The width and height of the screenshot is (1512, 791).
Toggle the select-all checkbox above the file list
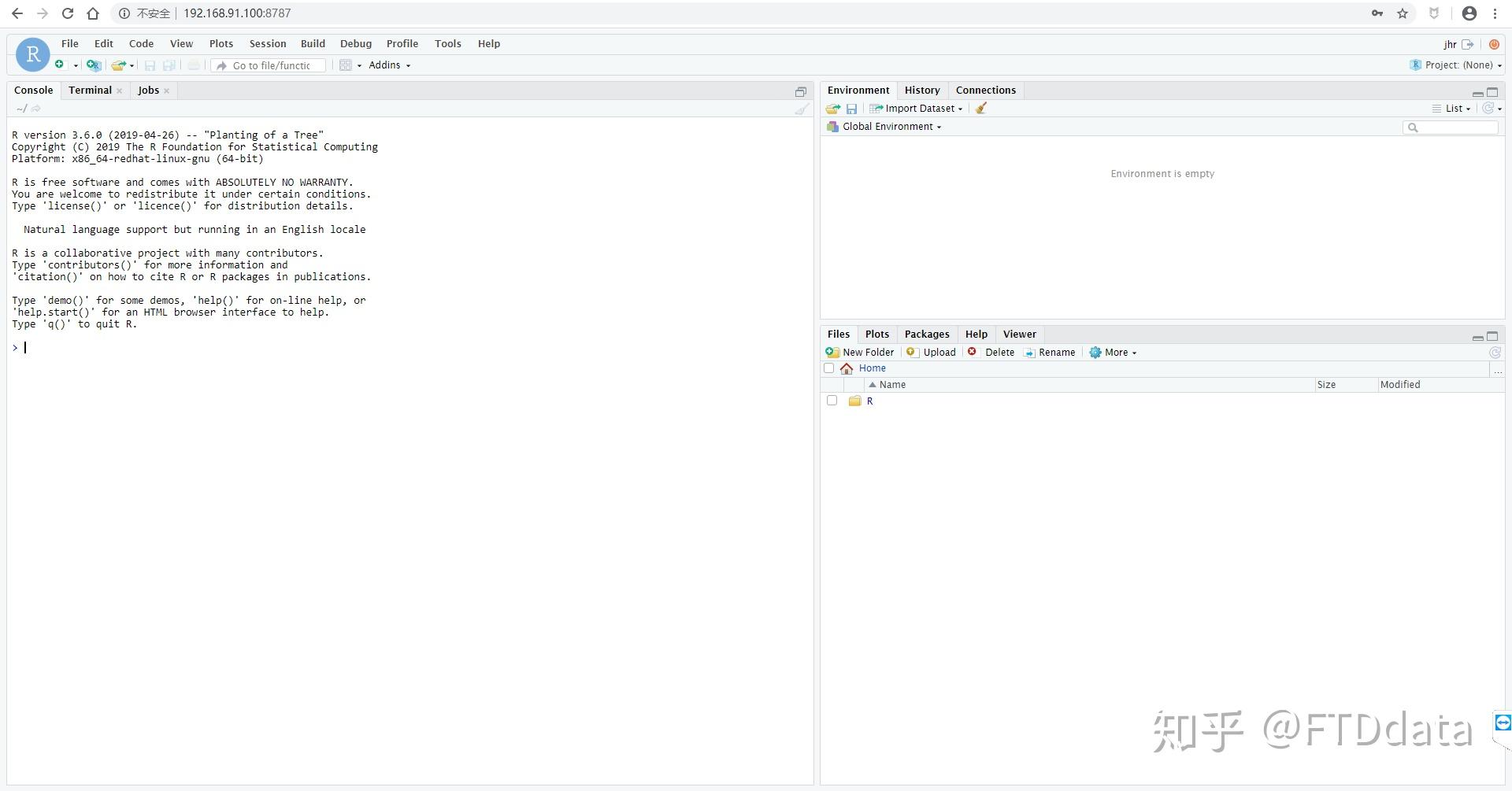pos(829,368)
